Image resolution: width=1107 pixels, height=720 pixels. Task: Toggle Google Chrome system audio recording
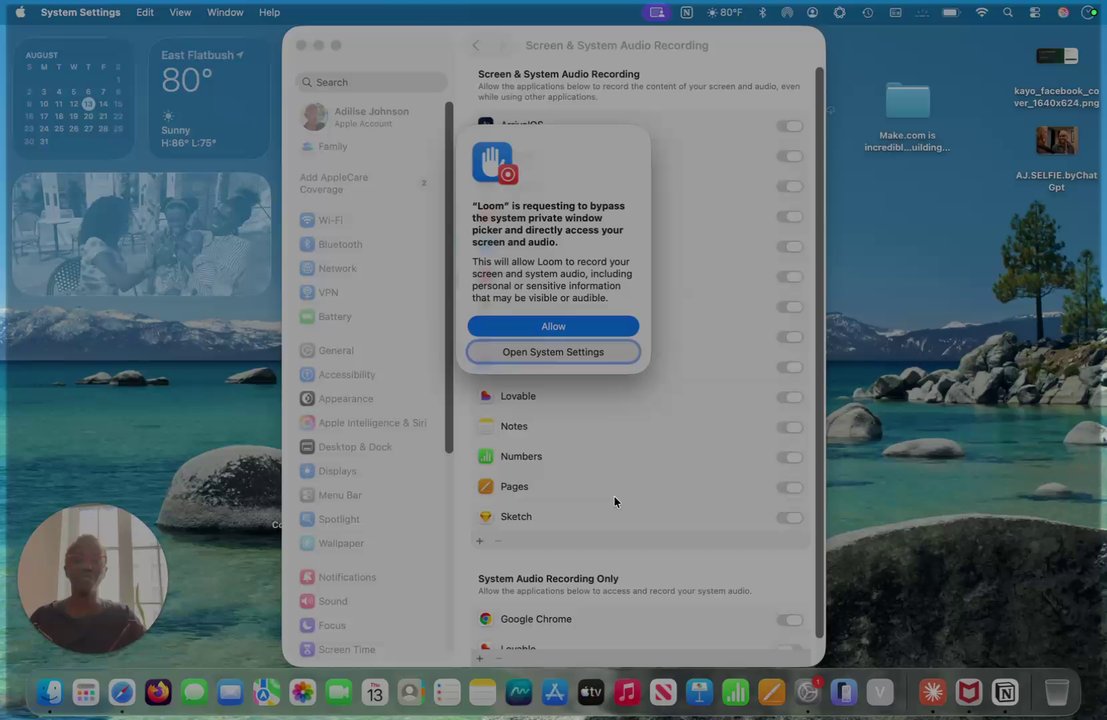[789, 620]
